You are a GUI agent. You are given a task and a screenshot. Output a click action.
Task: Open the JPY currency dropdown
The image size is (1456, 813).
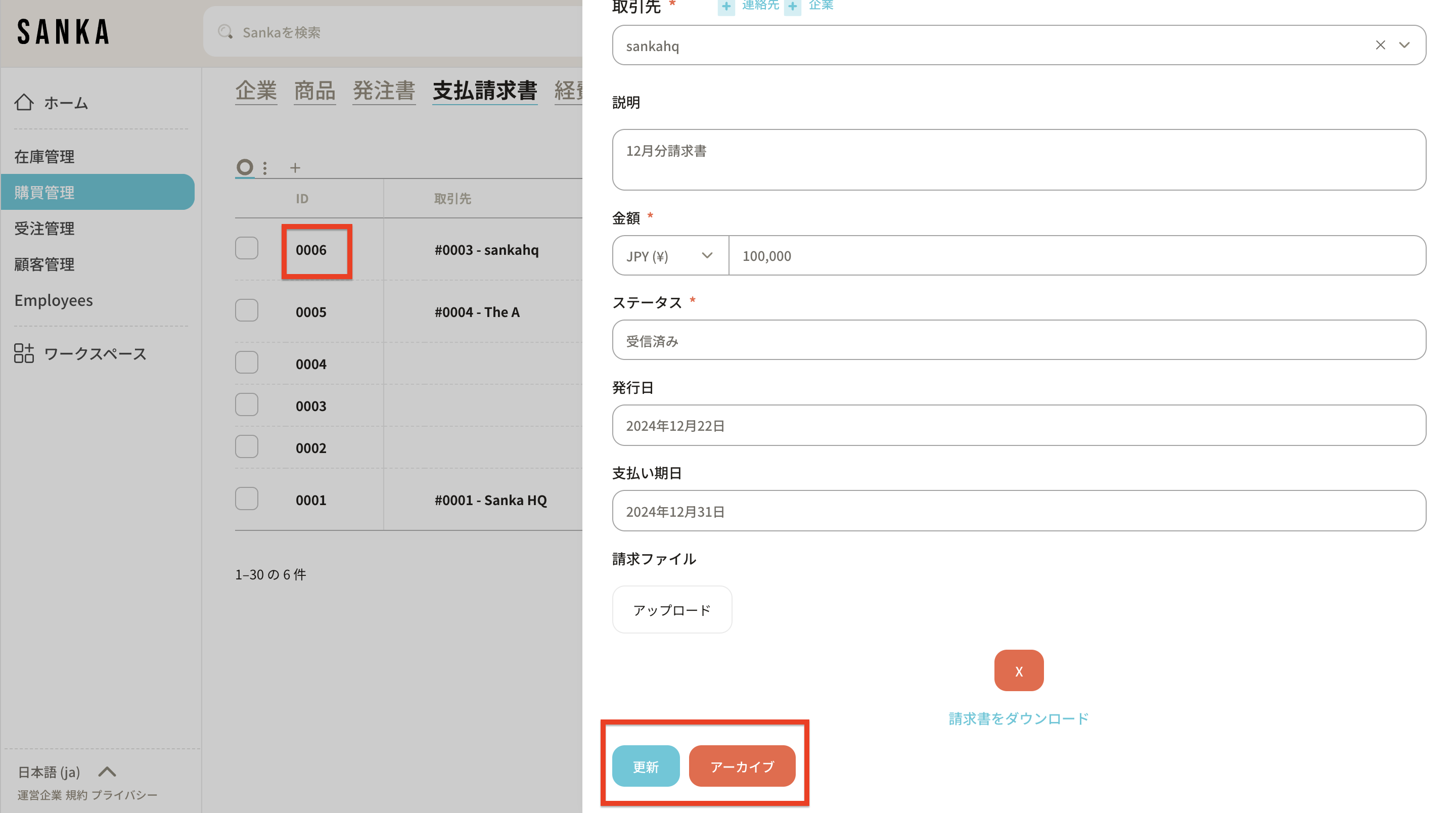pos(670,256)
